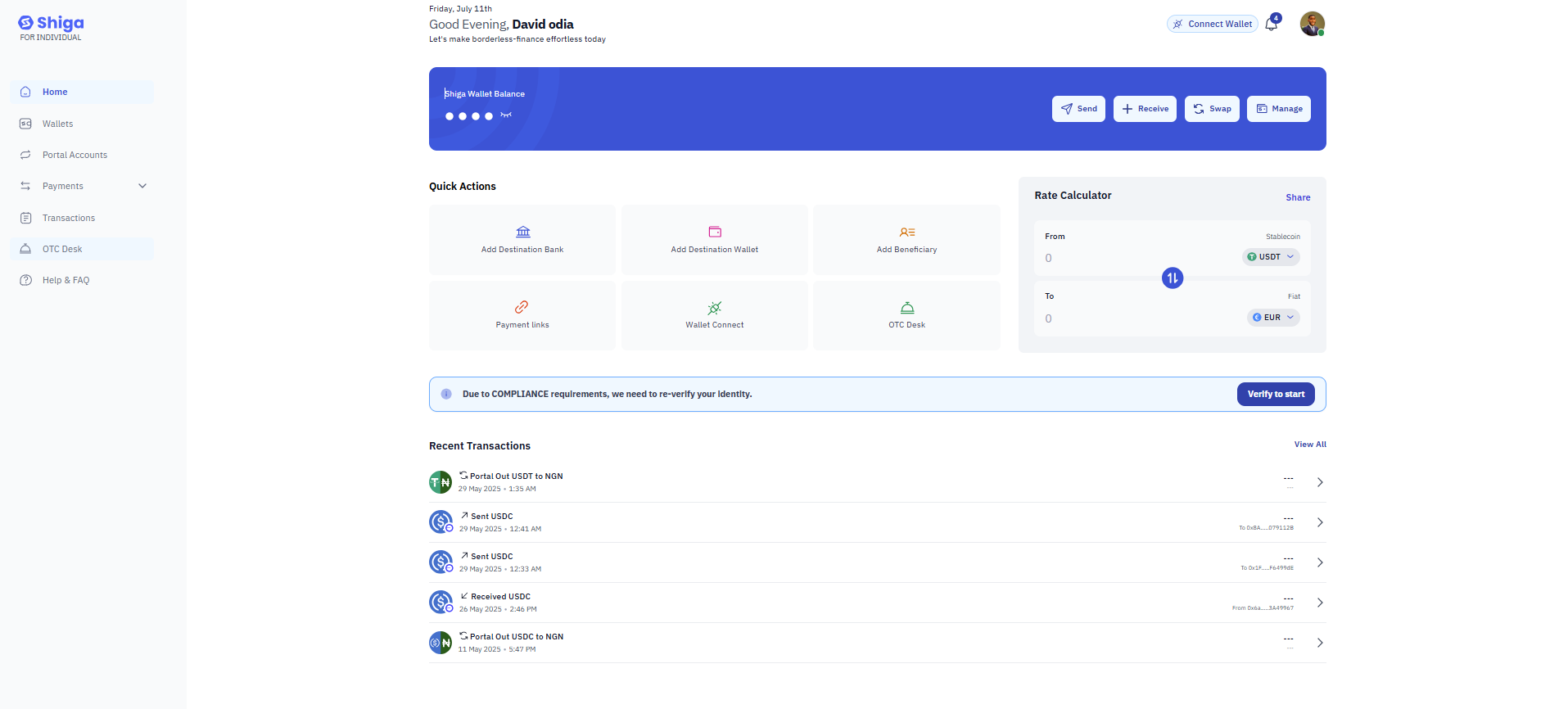Click Wallet Connect plug icon
The image size is (1568, 709).
click(x=715, y=308)
